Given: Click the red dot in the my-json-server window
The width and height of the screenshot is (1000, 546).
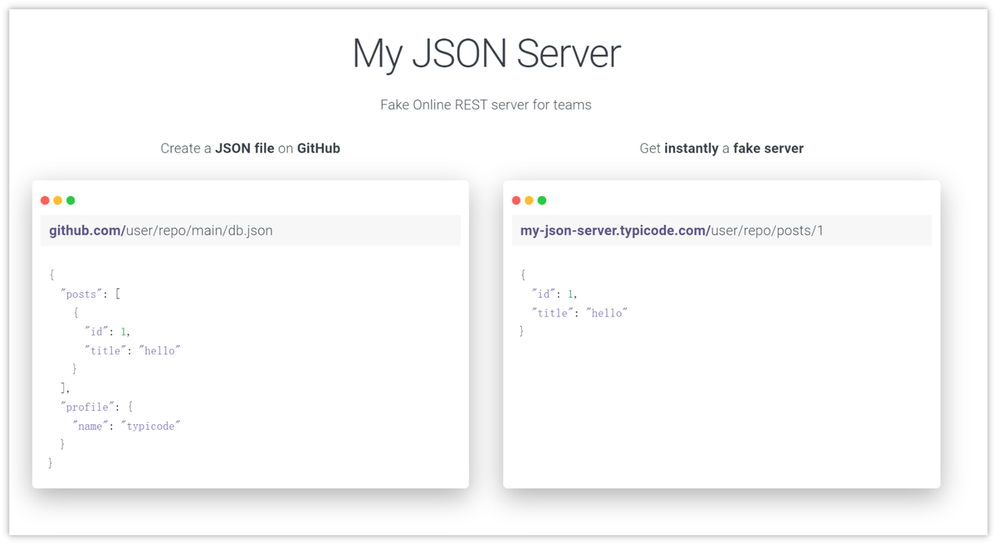Looking at the screenshot, I should [516, 201].
